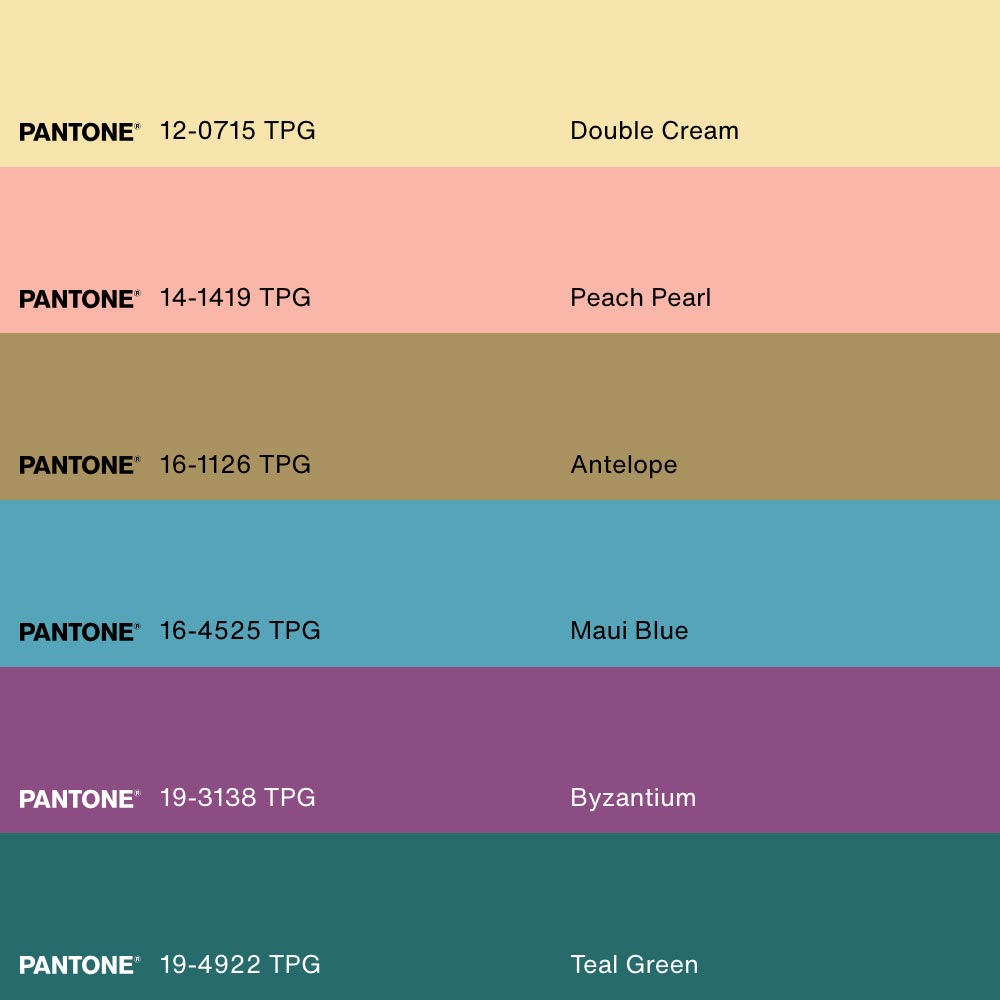Select the color code 16-4525 TPG
This screenshot has height=1000, width=1000.
click(240, 631)
